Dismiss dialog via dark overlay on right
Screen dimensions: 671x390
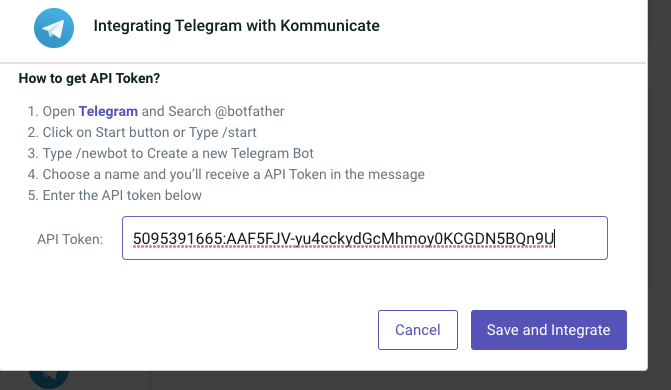(x=659, y=193)
